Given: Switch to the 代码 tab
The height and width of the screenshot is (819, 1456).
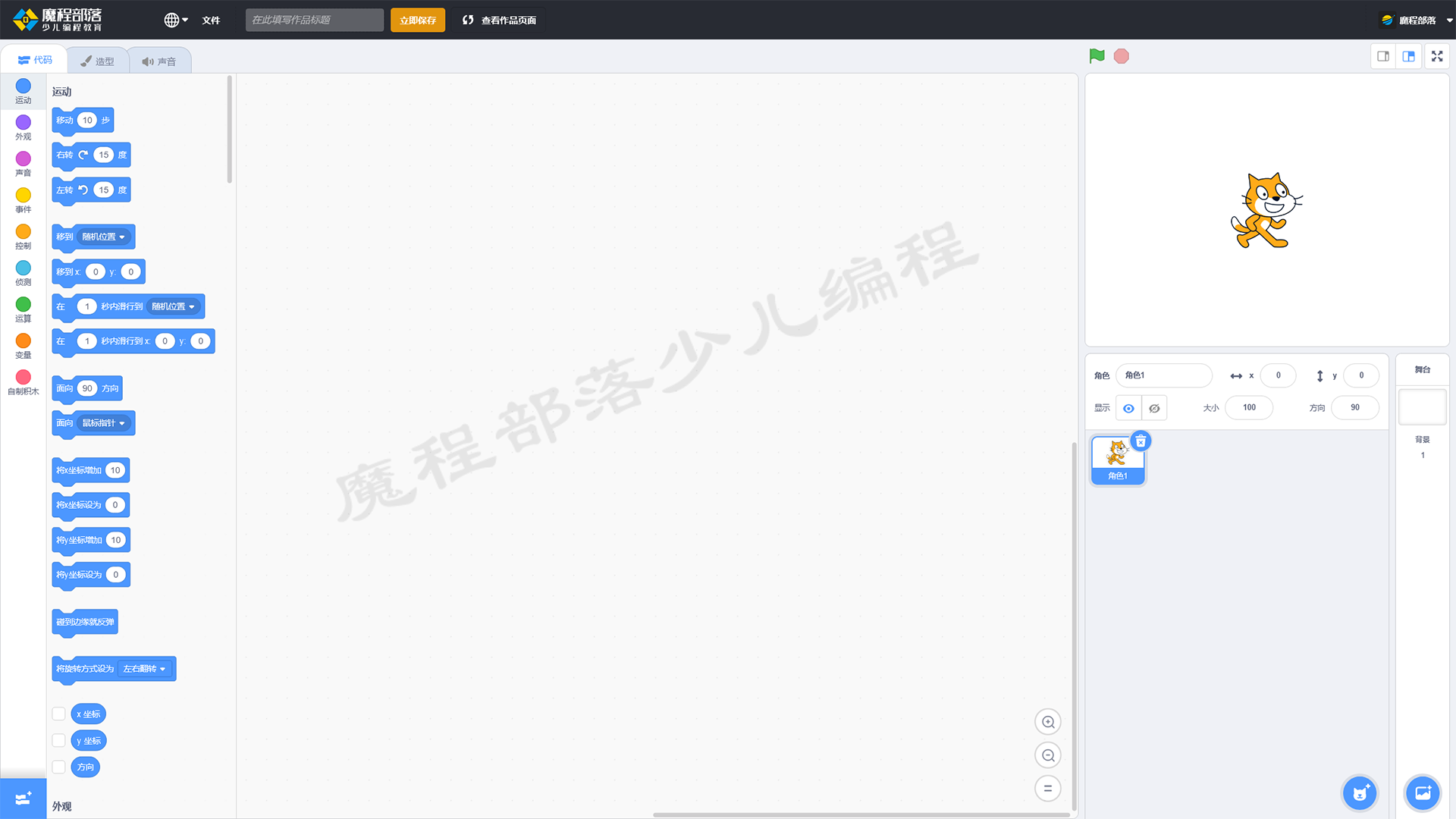Looking at the screenshot, I should [35, 60].
